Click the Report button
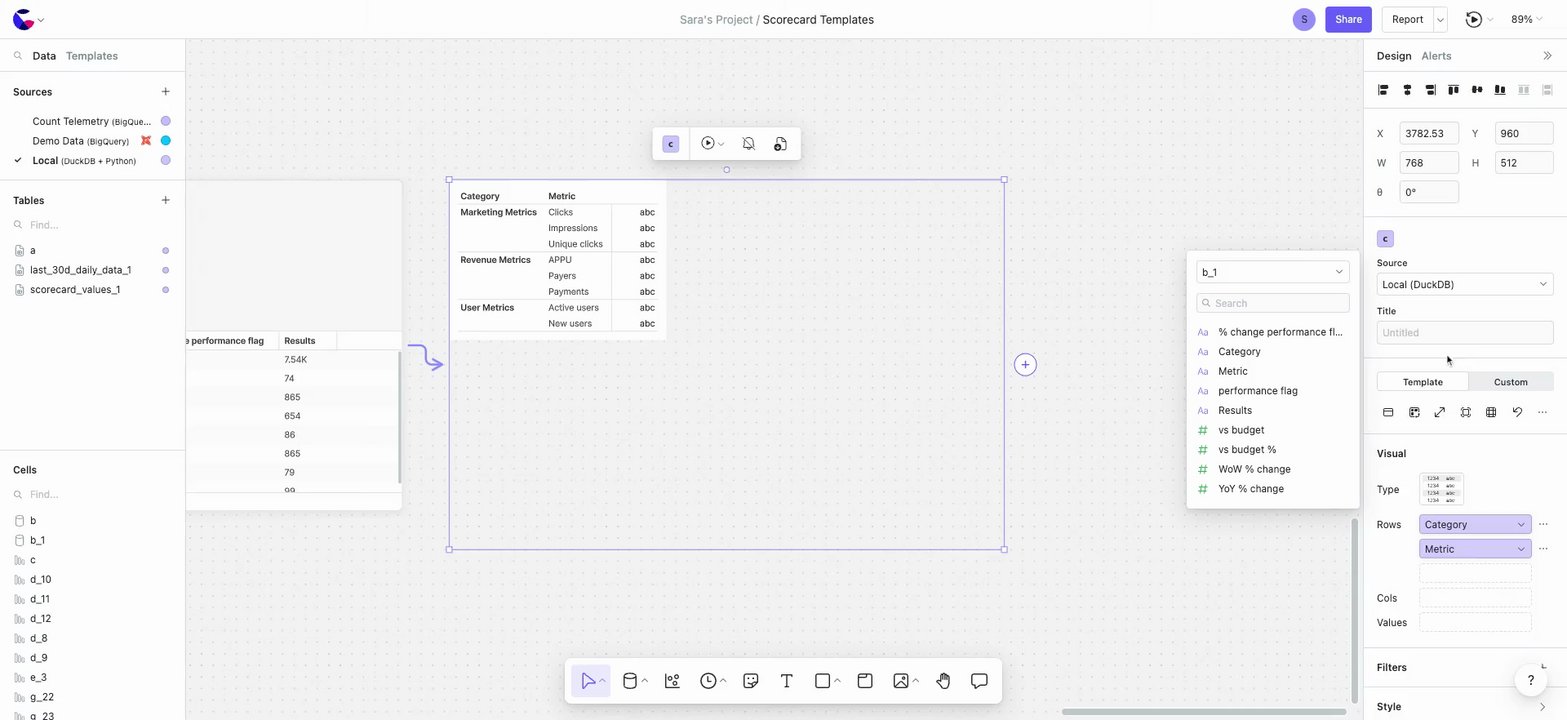The width and height of the screenshot is (1567, 720). (x=1407, y=19)
